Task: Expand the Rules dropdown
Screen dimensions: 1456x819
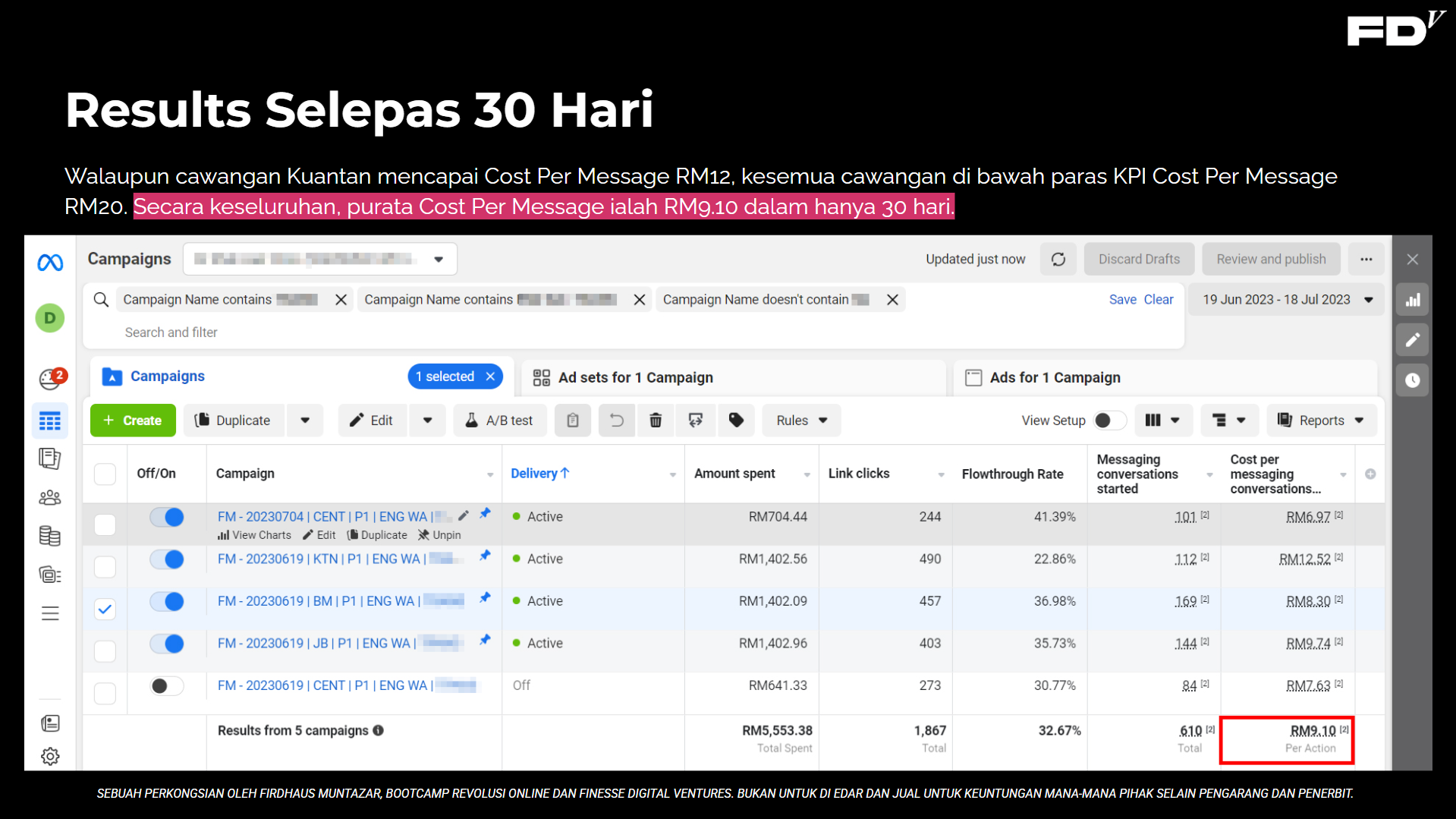Action: coord(801,421)
